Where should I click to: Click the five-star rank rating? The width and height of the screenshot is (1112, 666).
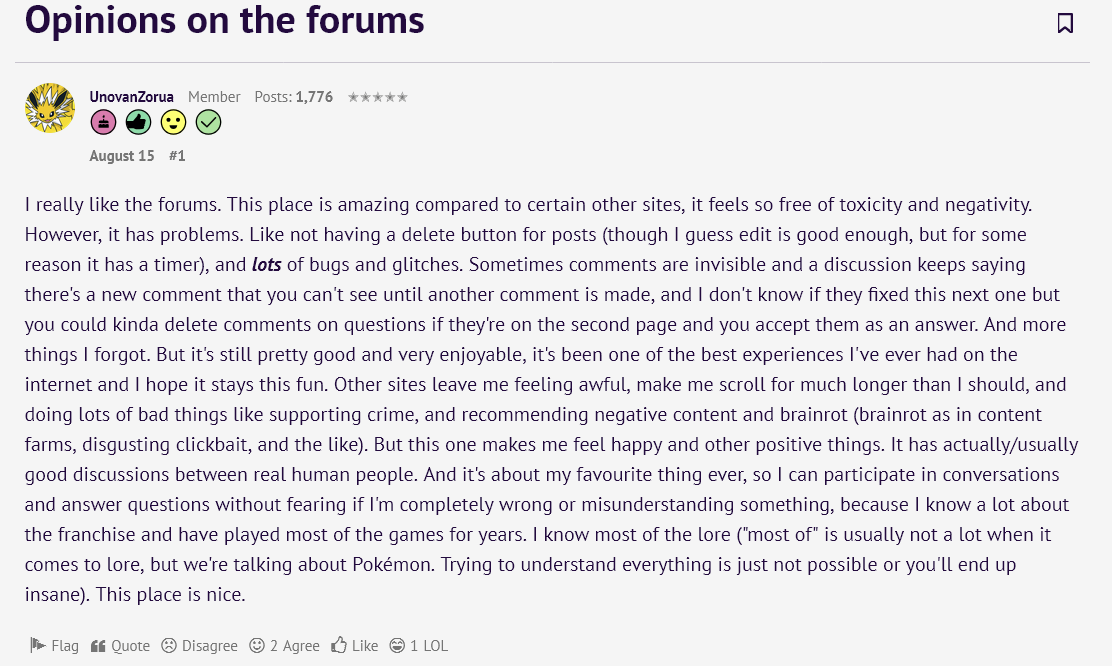click(x=377, y=97)
